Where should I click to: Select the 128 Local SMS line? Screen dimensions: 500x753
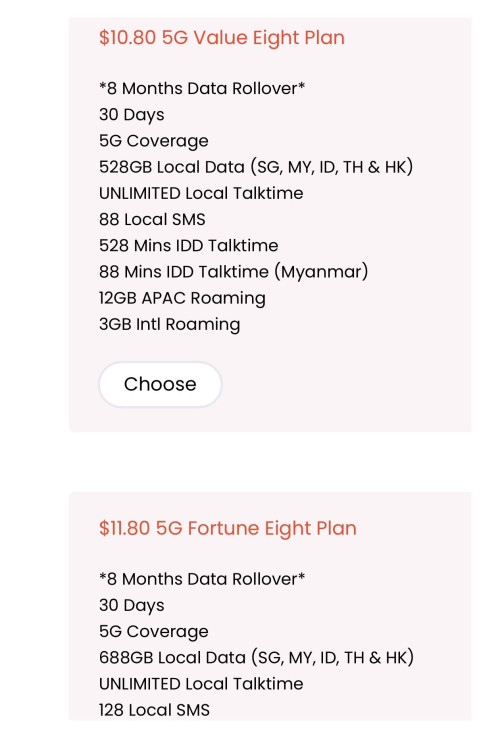click(x=155, y=710)
